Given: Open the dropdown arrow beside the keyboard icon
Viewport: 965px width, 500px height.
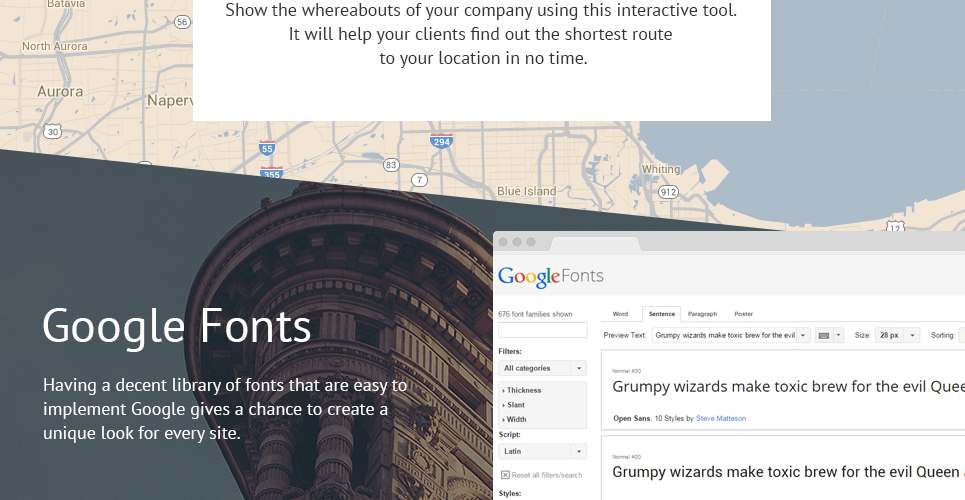Looking at the screenshot, I should pyautogui.click(x=838, y=336).
